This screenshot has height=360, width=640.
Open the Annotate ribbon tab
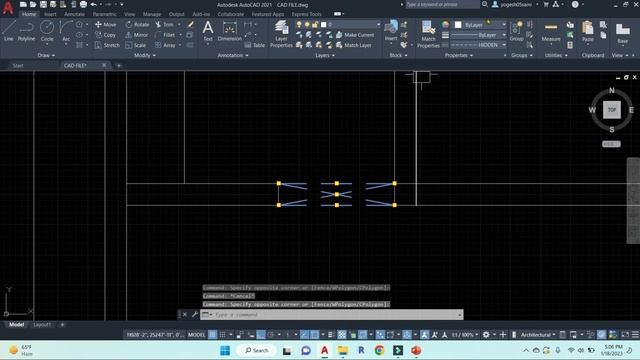click(74, 14)
